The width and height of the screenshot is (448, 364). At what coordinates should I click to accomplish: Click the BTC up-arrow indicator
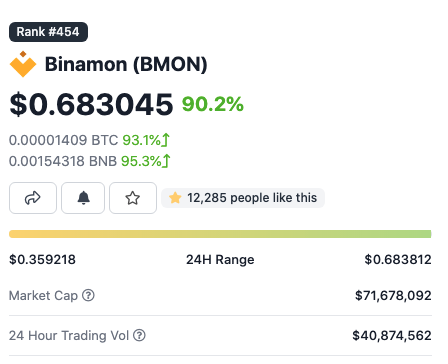point(166,140)
